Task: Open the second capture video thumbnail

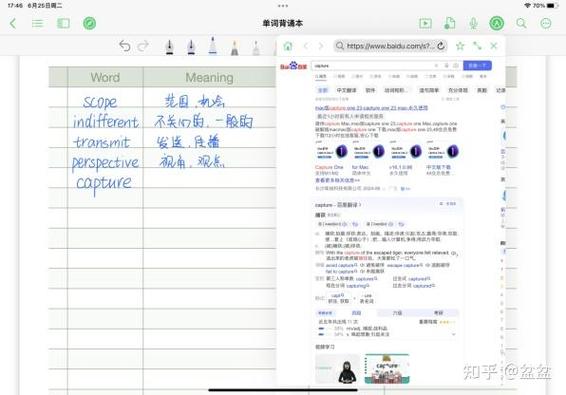Action: click(387, 369)
